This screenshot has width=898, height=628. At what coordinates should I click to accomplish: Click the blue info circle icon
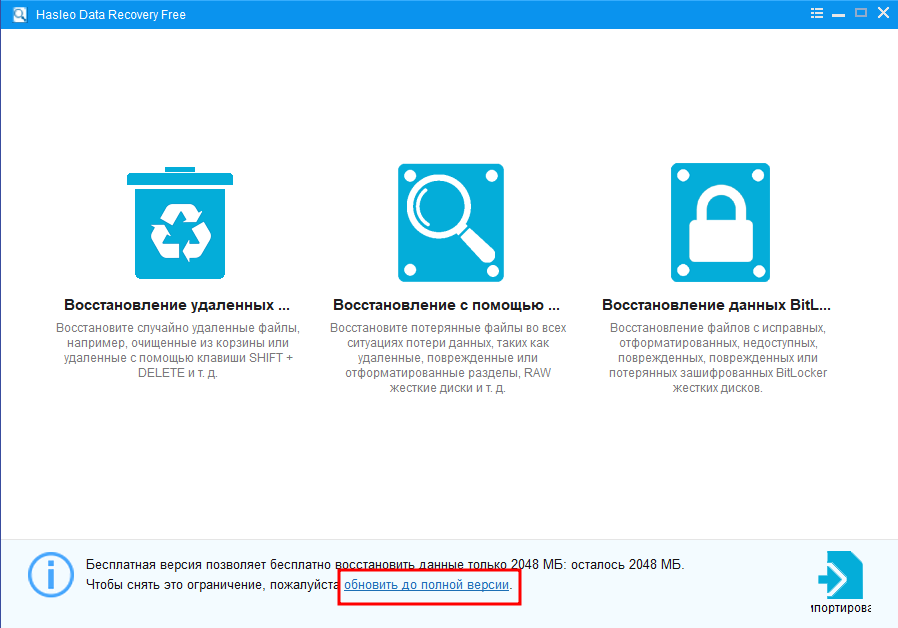click(x=51, y=574)
